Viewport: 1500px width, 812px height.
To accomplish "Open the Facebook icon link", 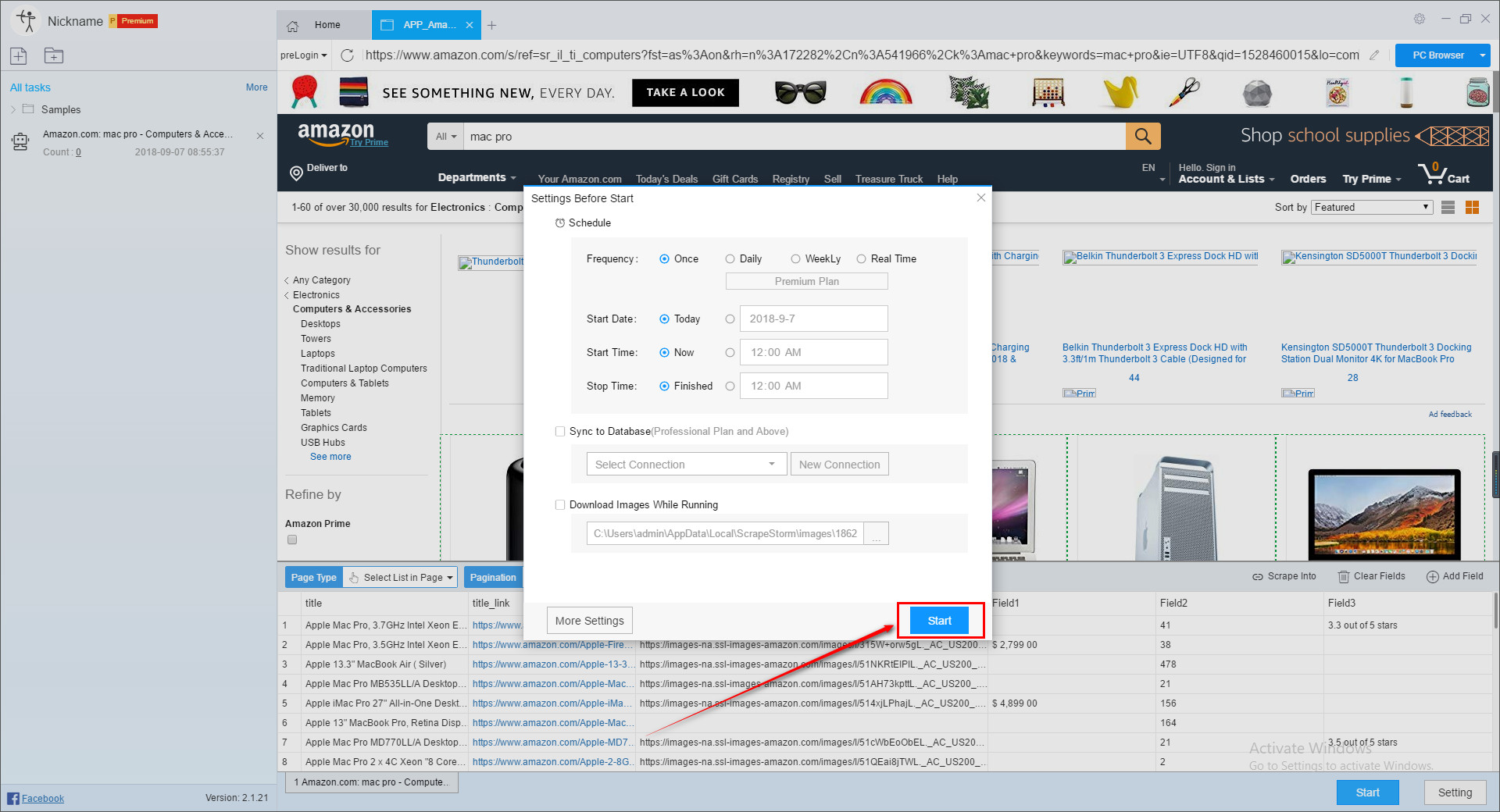I will tap(13, 798).
